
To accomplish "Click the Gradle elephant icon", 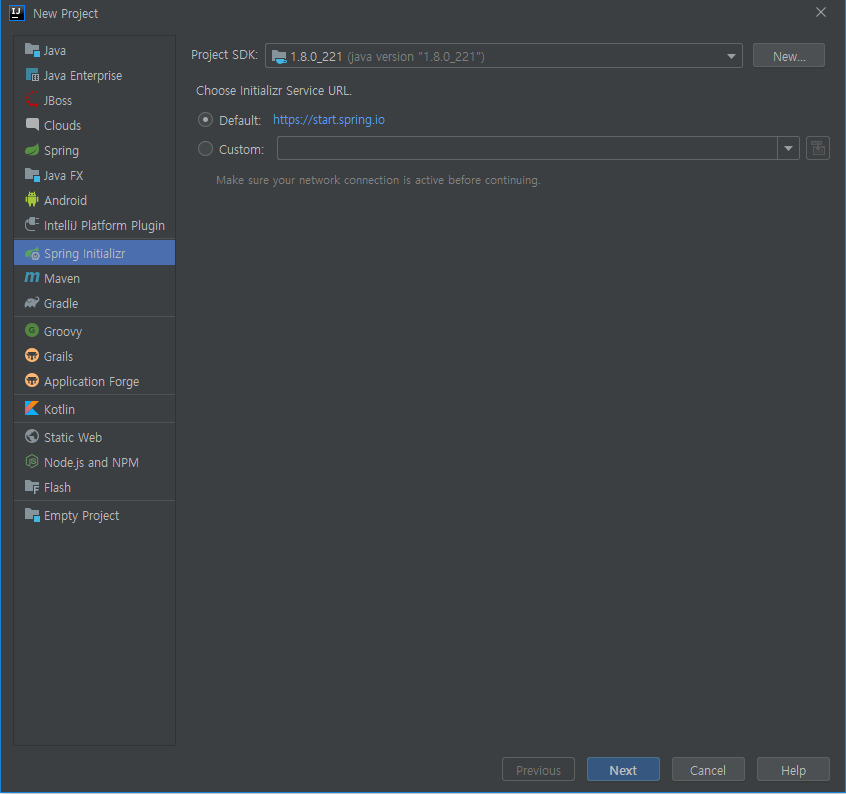I will [x=32, y=303].
